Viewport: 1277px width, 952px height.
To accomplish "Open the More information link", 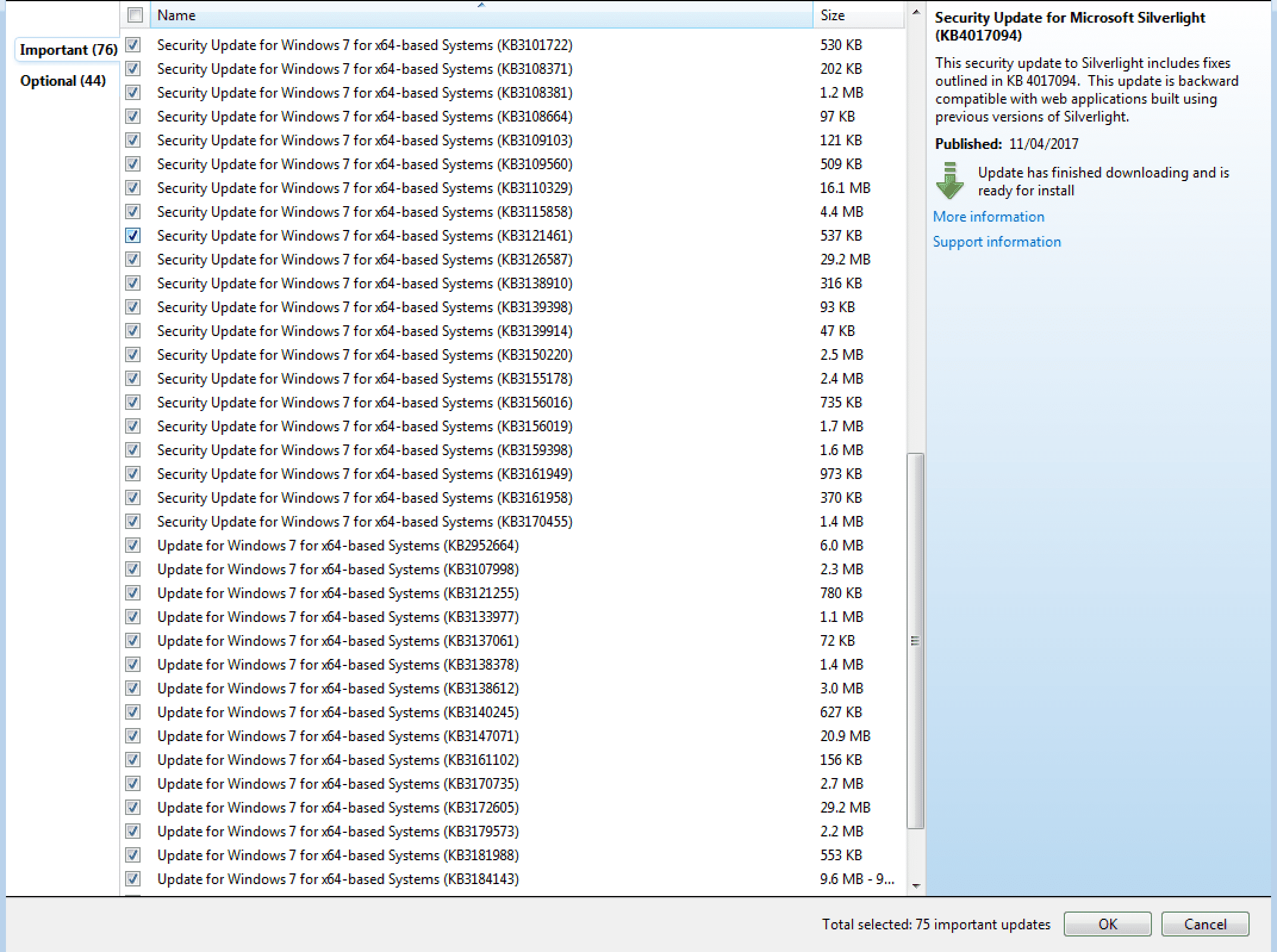I will pos(988,217).
